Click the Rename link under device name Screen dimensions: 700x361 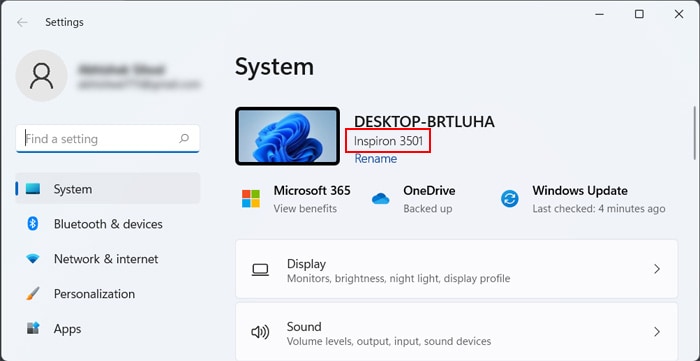pyautogui.click(x=375, y=159)
